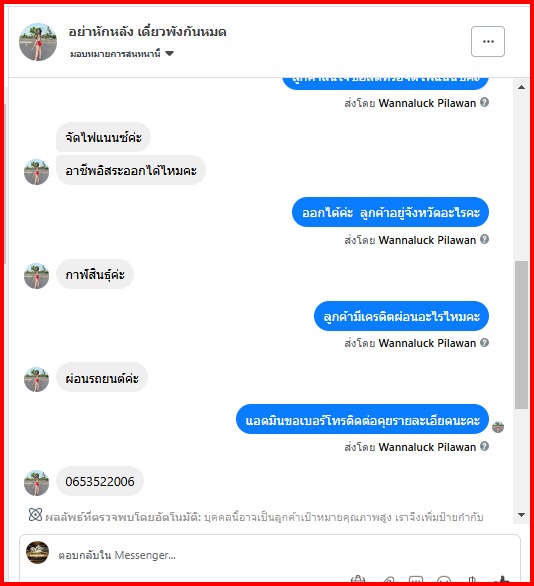Click the sender avatar beside the phone number message
Screen dimensions: 534x586
37,483
